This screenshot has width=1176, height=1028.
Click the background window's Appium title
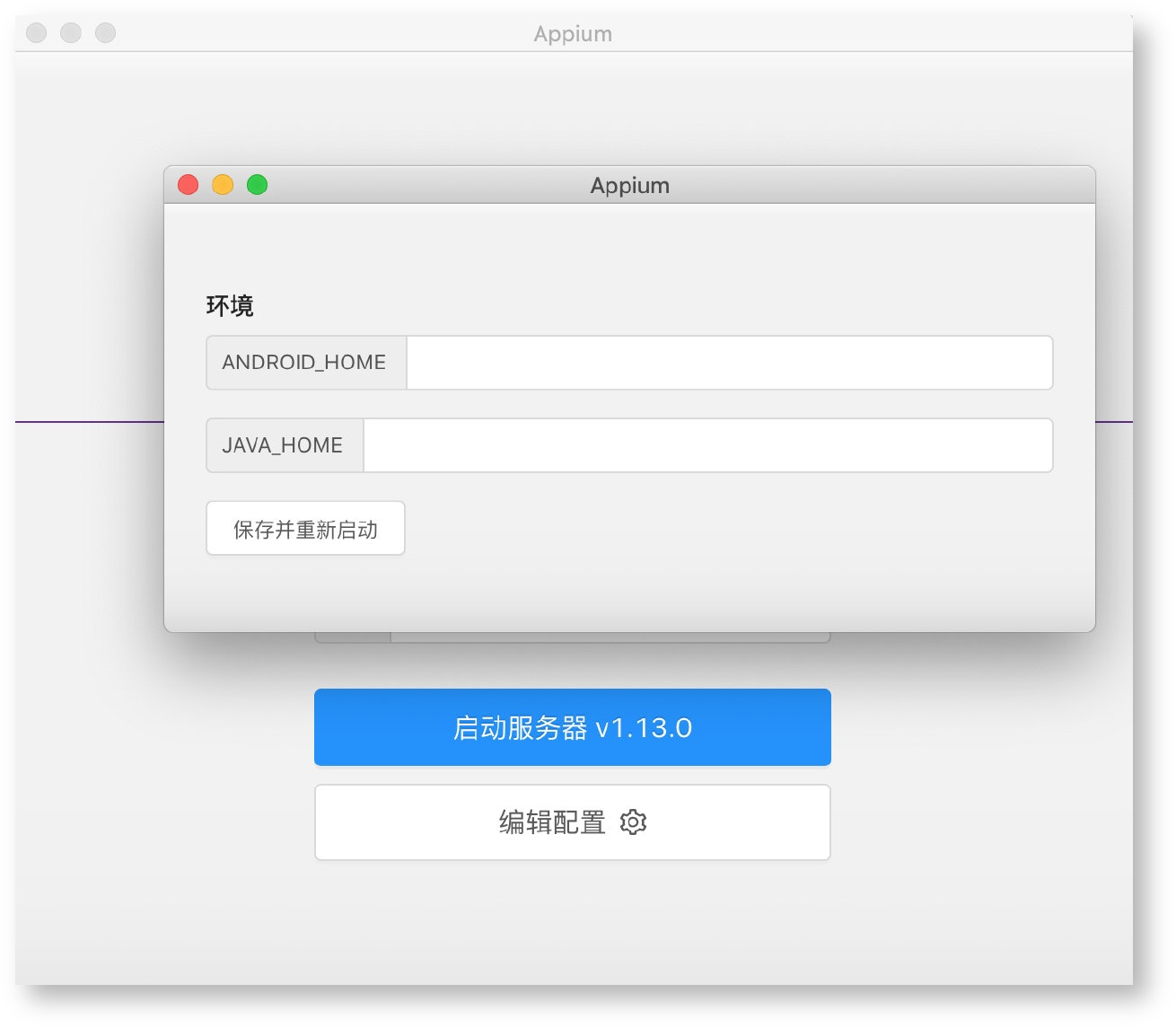[573, 34]
